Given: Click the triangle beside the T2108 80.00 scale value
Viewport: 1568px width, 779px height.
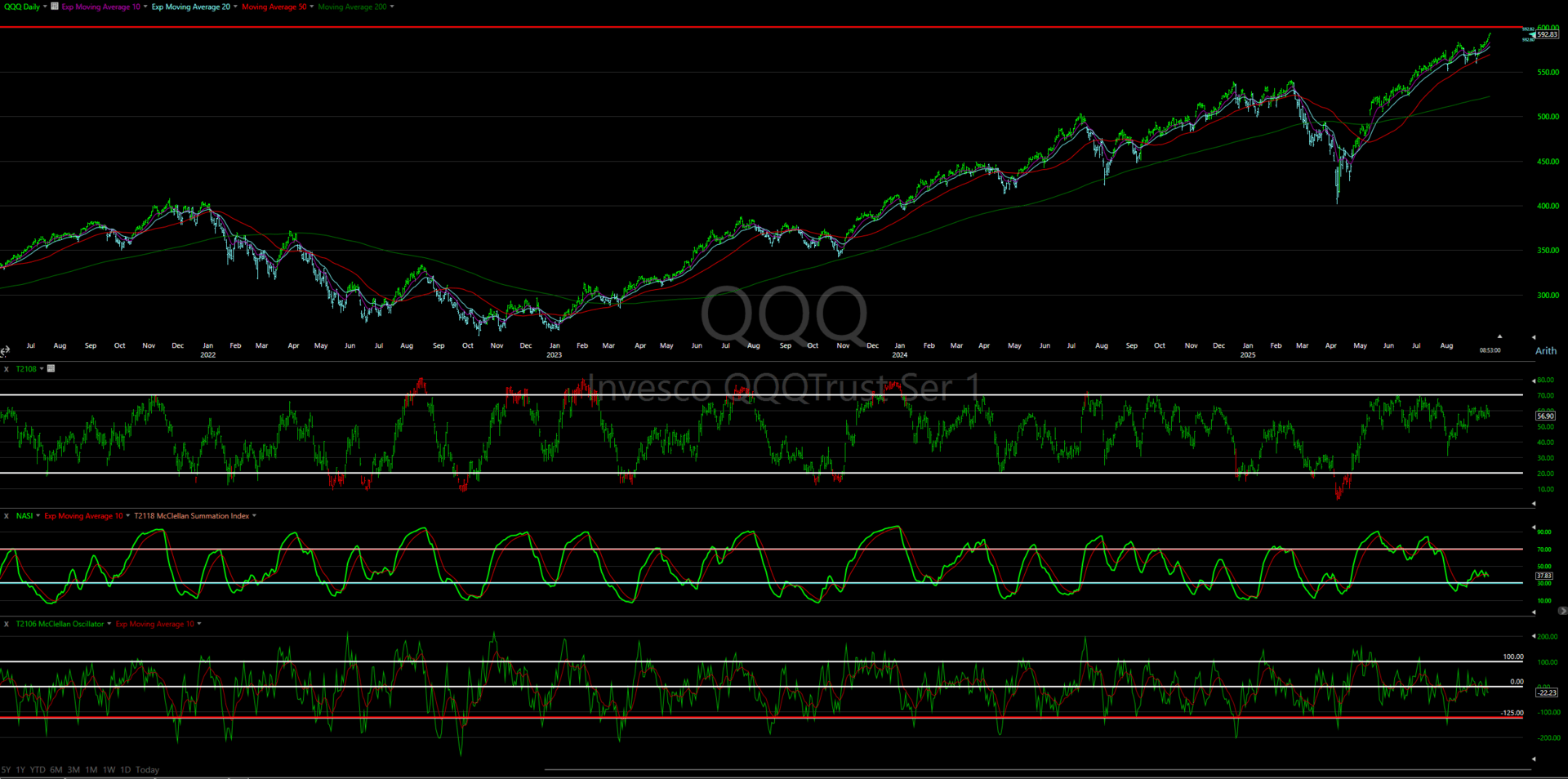Looking at the screenshot, I should (x=1533, y=381).
